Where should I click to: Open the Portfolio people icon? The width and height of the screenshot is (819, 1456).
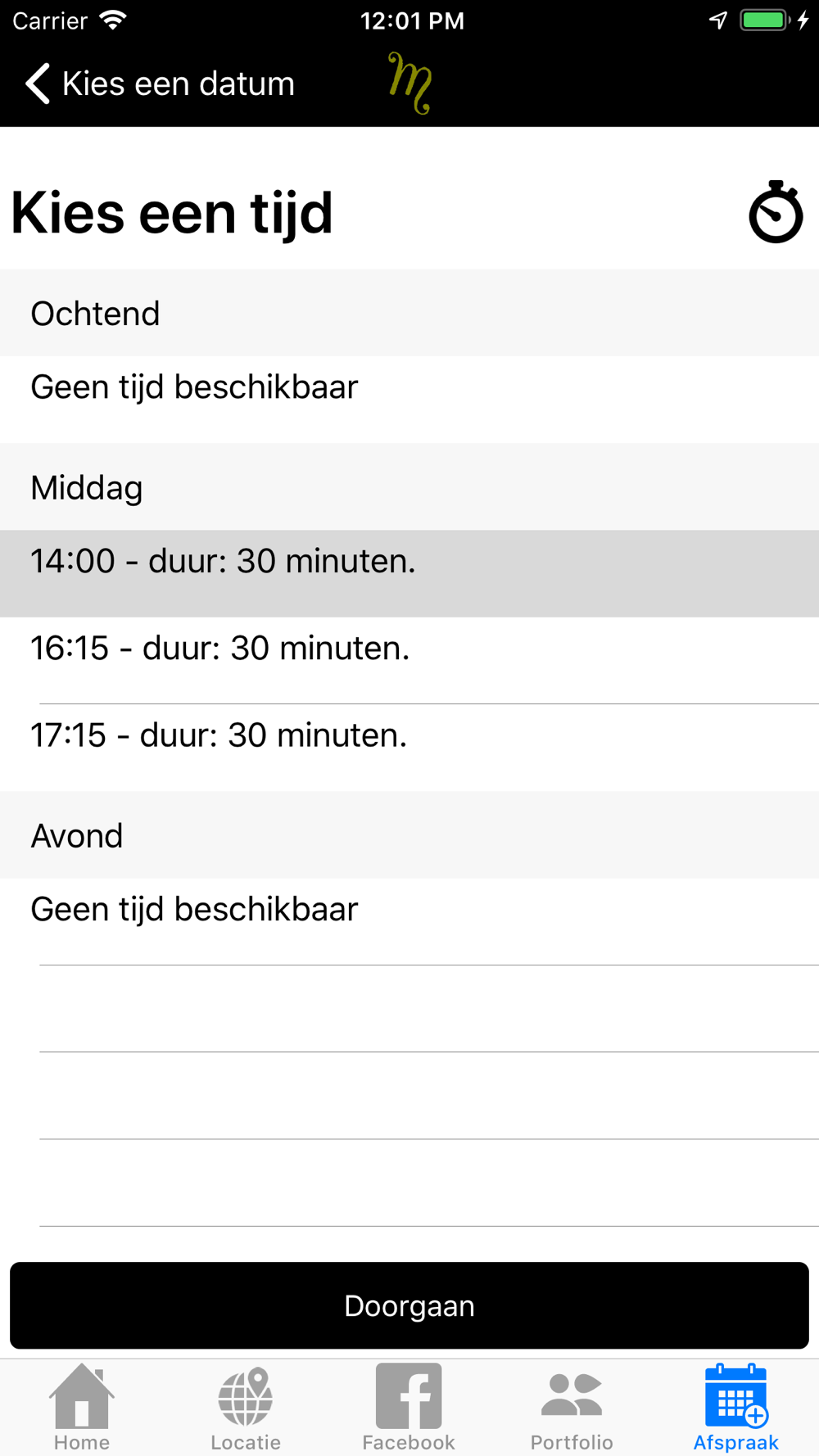pyautogui.click(x=572, y=1396)
